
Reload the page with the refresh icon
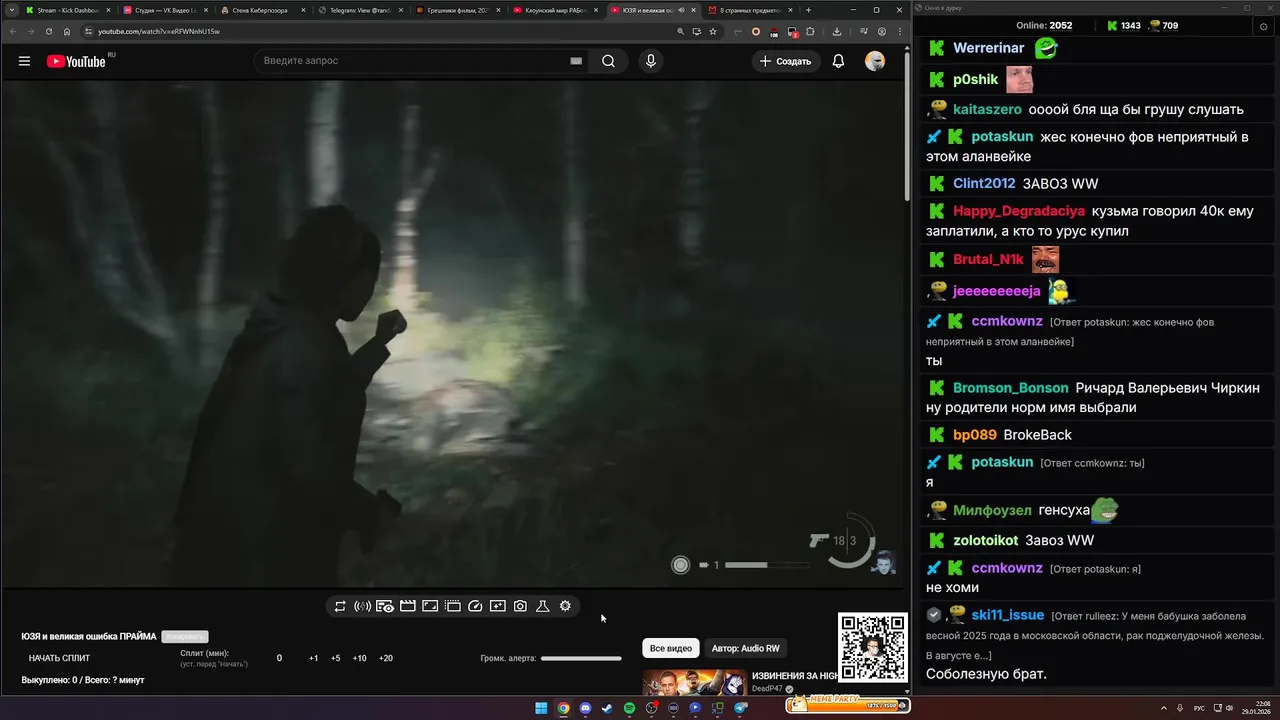pyautogui.click(x=49, y=31)
